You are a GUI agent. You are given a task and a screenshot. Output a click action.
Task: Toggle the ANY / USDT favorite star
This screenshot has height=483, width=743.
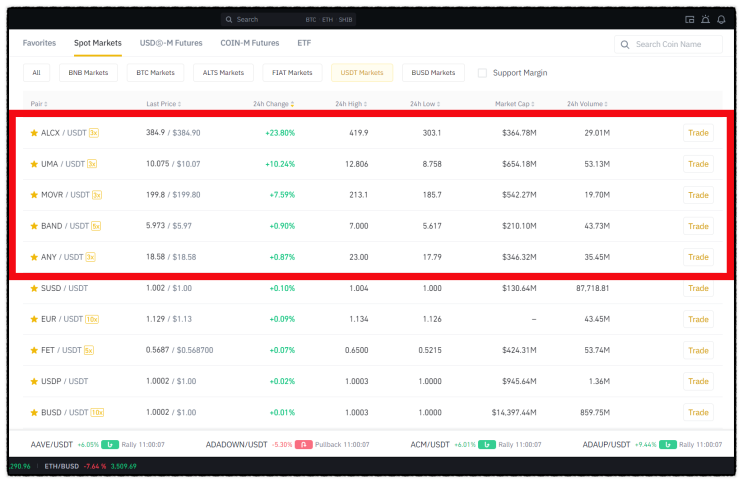point(34,257)
